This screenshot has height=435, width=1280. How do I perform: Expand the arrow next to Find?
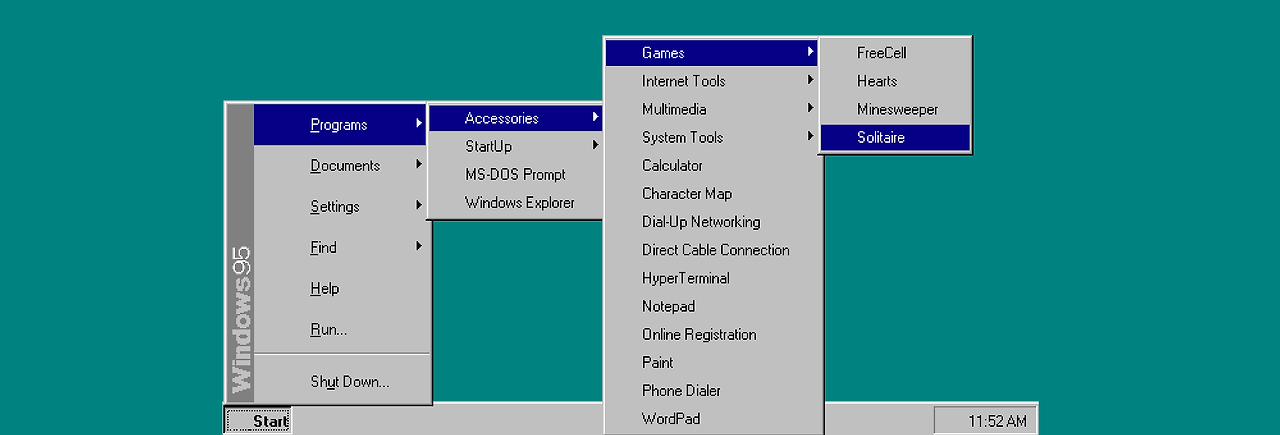419,247
